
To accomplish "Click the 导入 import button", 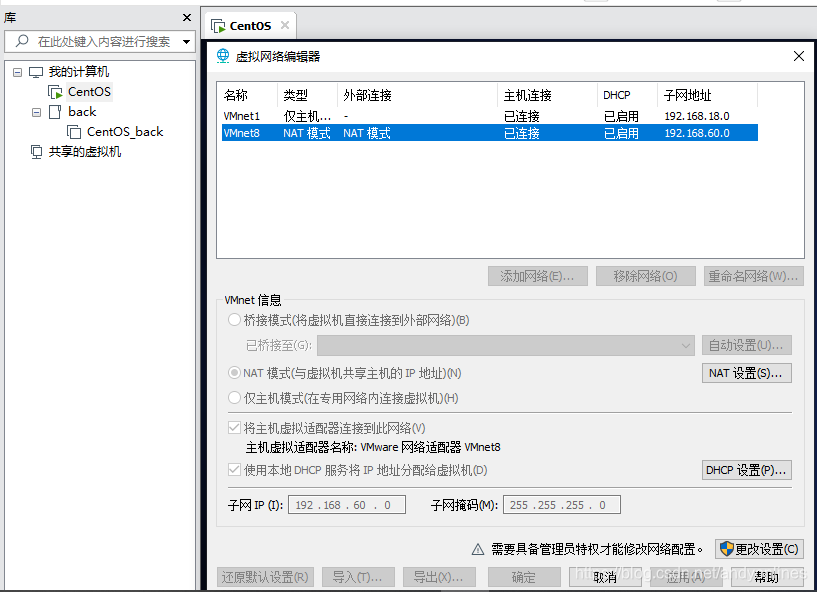I will tap(358, 577).
